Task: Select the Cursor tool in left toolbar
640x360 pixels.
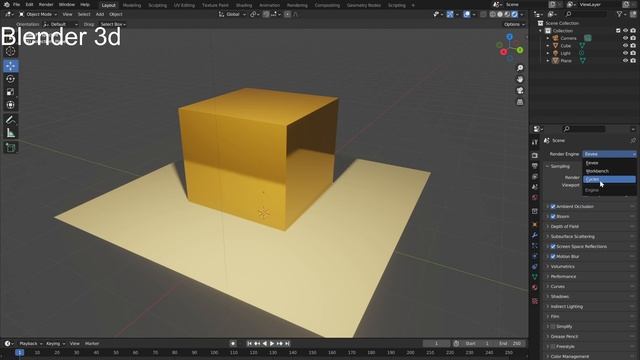Action: 11,51
